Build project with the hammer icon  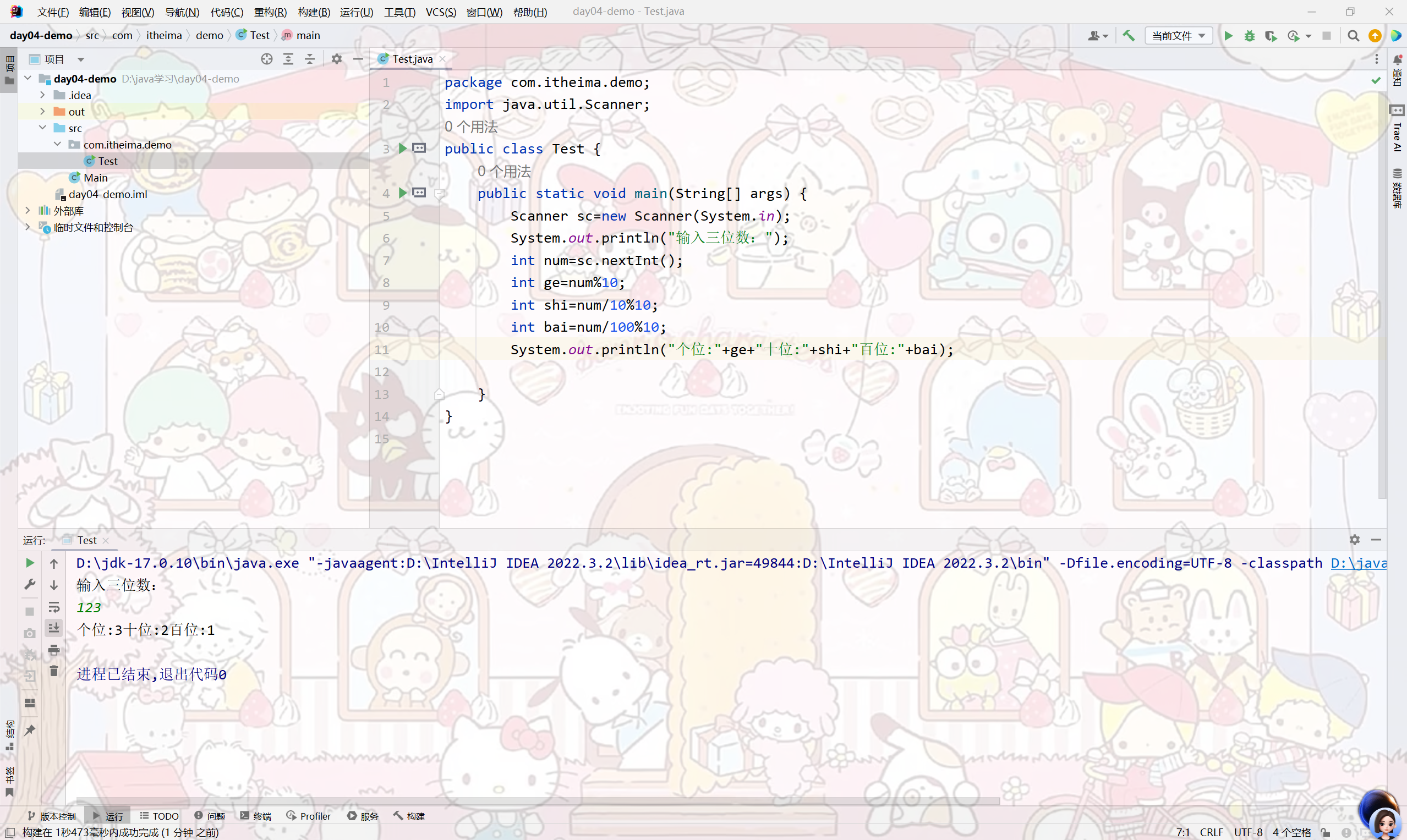tap(1129, 36)
